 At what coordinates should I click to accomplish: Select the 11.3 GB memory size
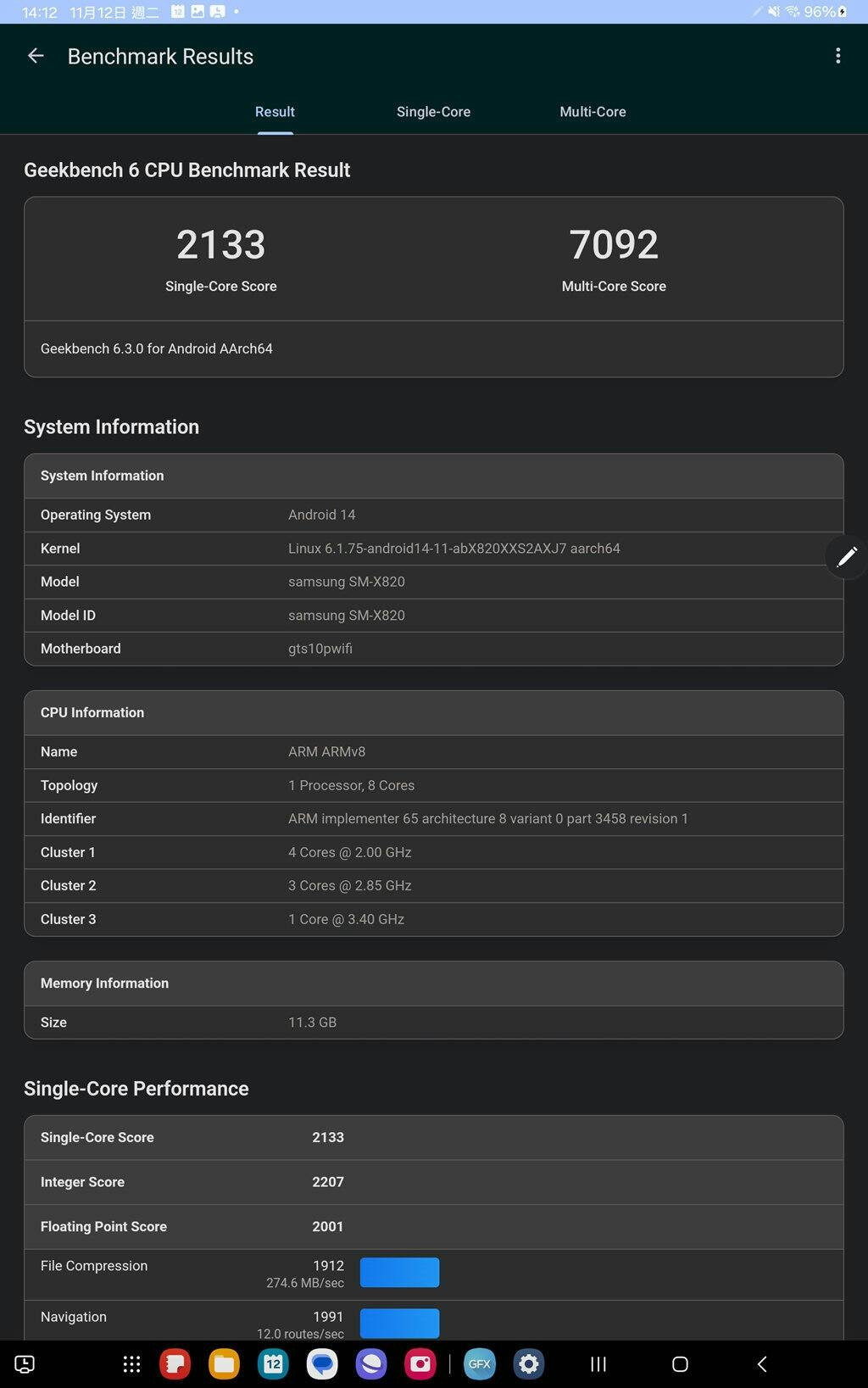(x=313, y=1023)
